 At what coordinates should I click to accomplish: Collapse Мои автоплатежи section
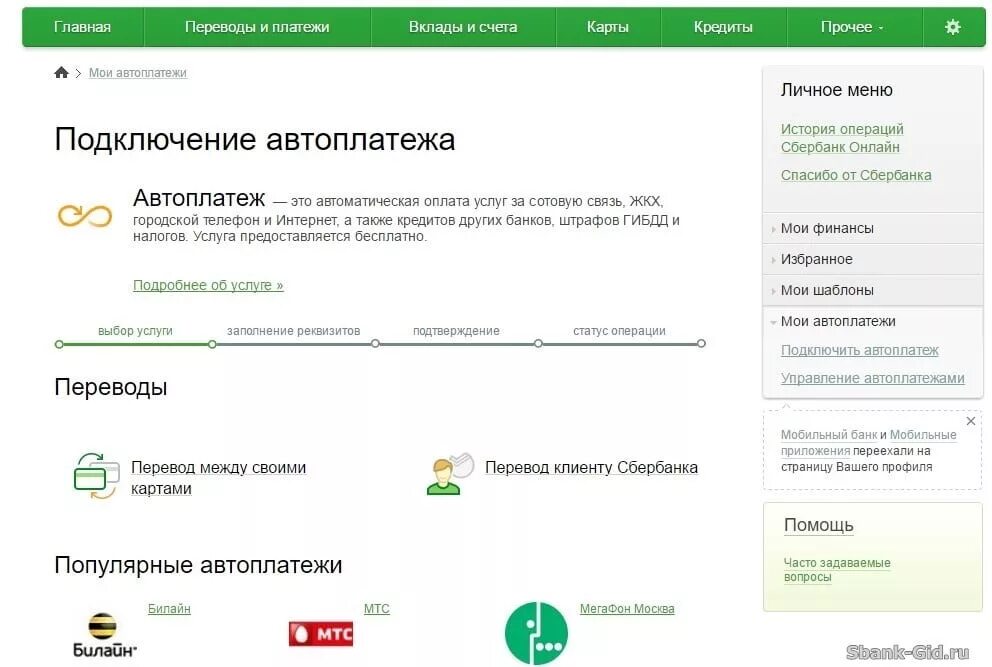[x=873, y=321]
